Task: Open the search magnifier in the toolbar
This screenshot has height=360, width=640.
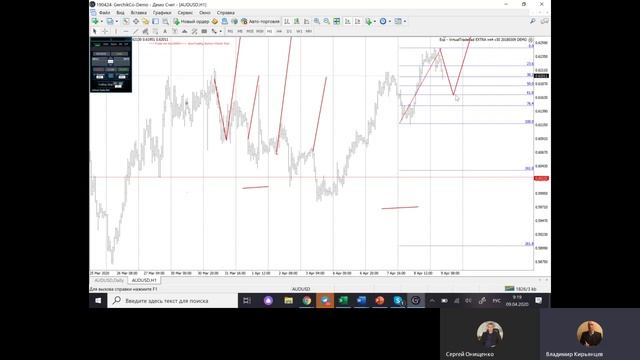Action: [x=533, y=21]
